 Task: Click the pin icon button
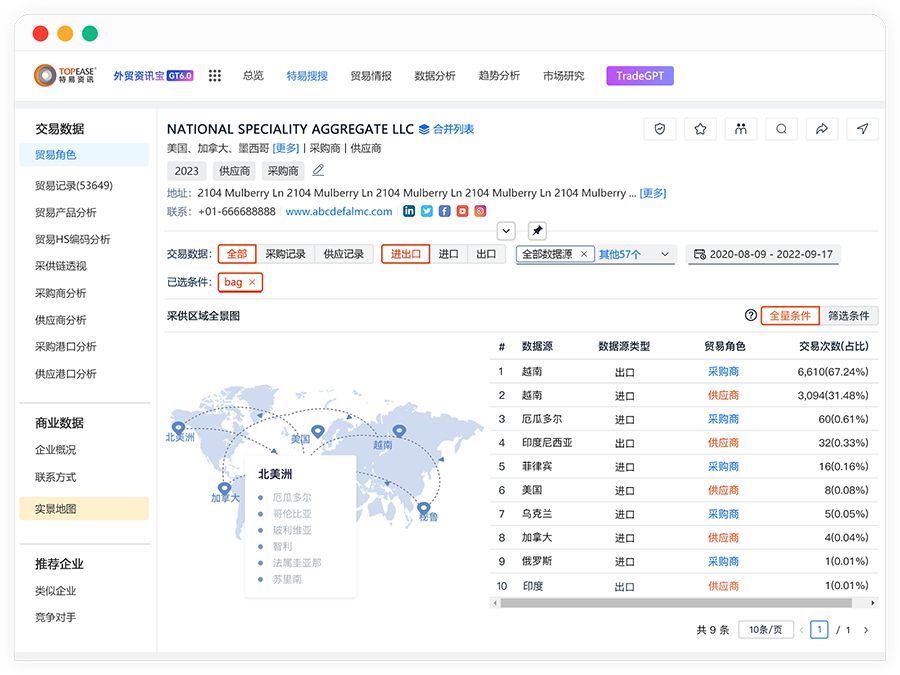tap(537, 231)
